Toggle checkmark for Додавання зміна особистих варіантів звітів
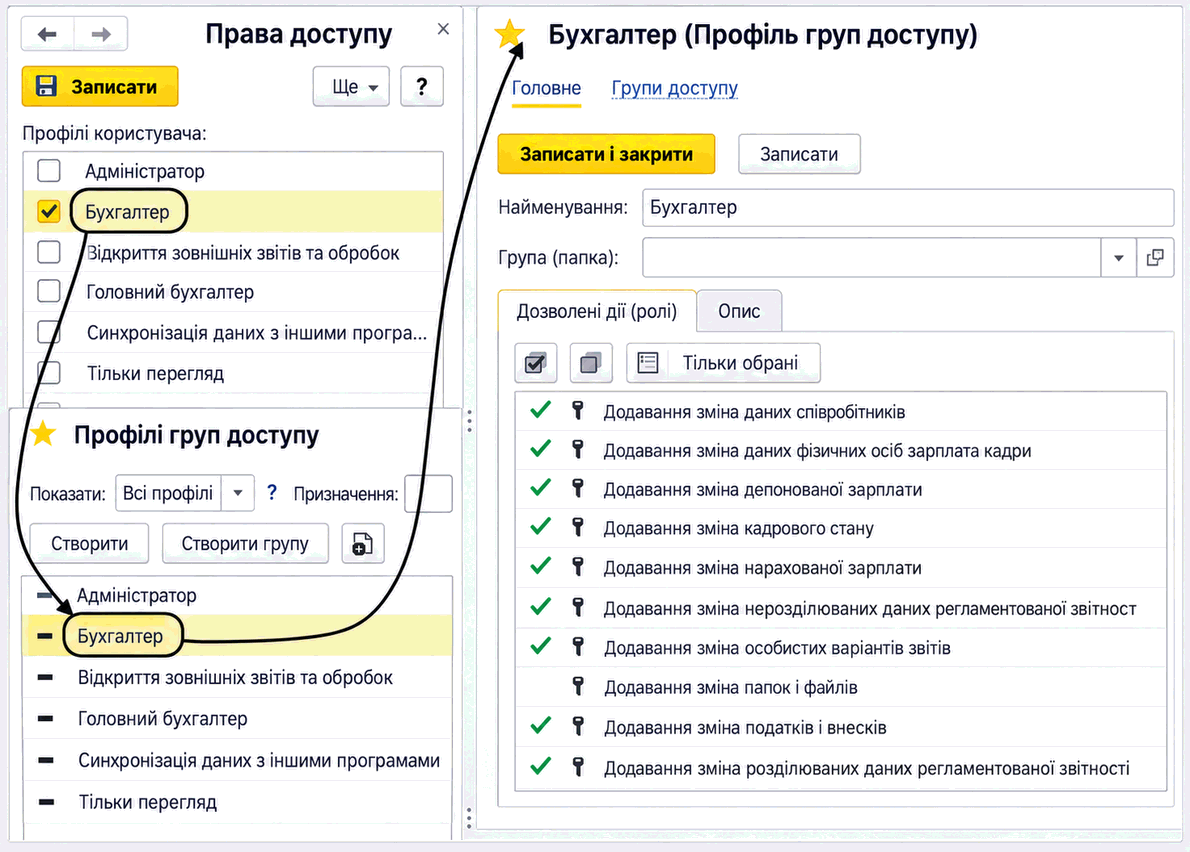1190x852 pixels. [x=540, y=646]
